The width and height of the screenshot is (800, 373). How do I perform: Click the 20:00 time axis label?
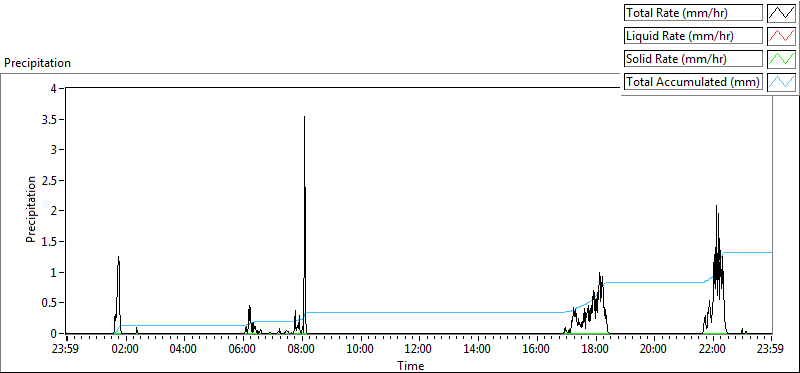point(654,350)
